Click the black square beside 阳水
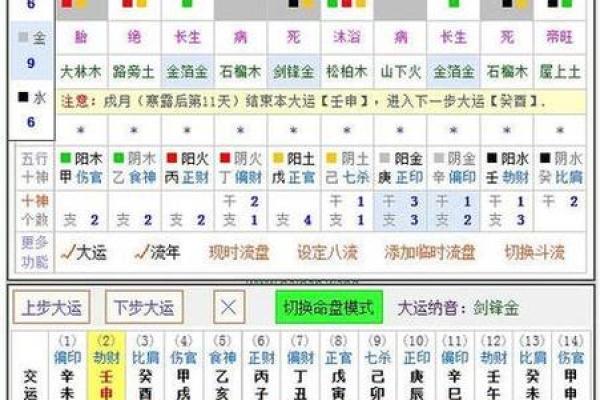Image resolution: width=600 pixels, height=400 pixels. [492, 158]
